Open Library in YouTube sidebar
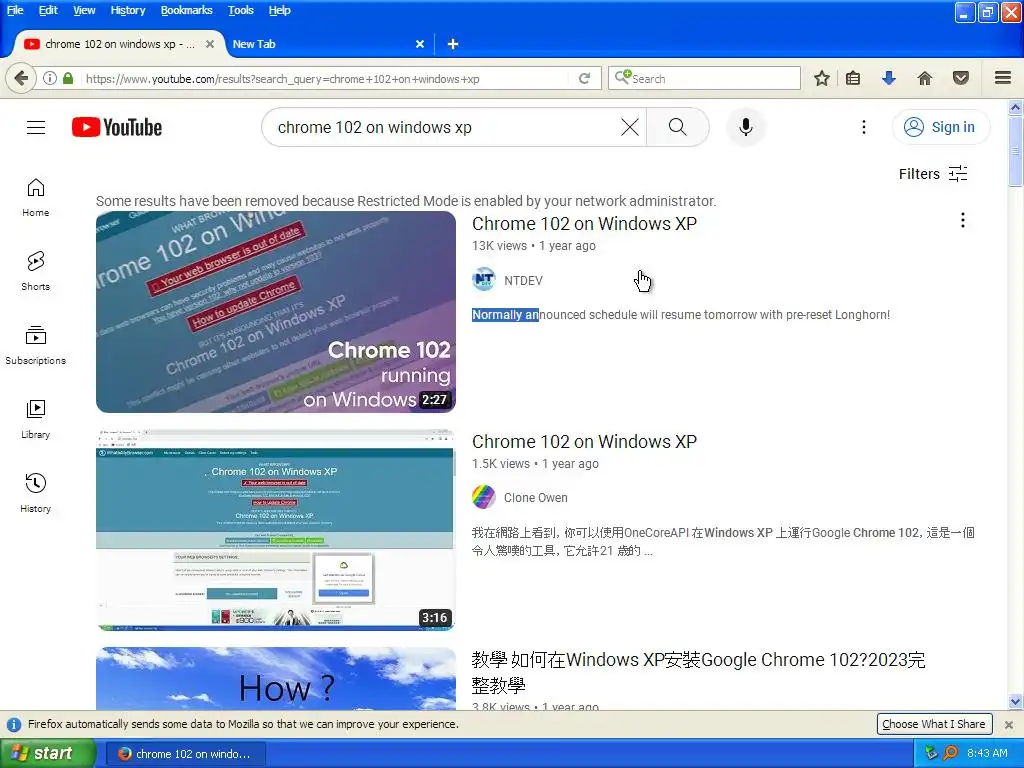1024x768 pixels. pos(35,419)
